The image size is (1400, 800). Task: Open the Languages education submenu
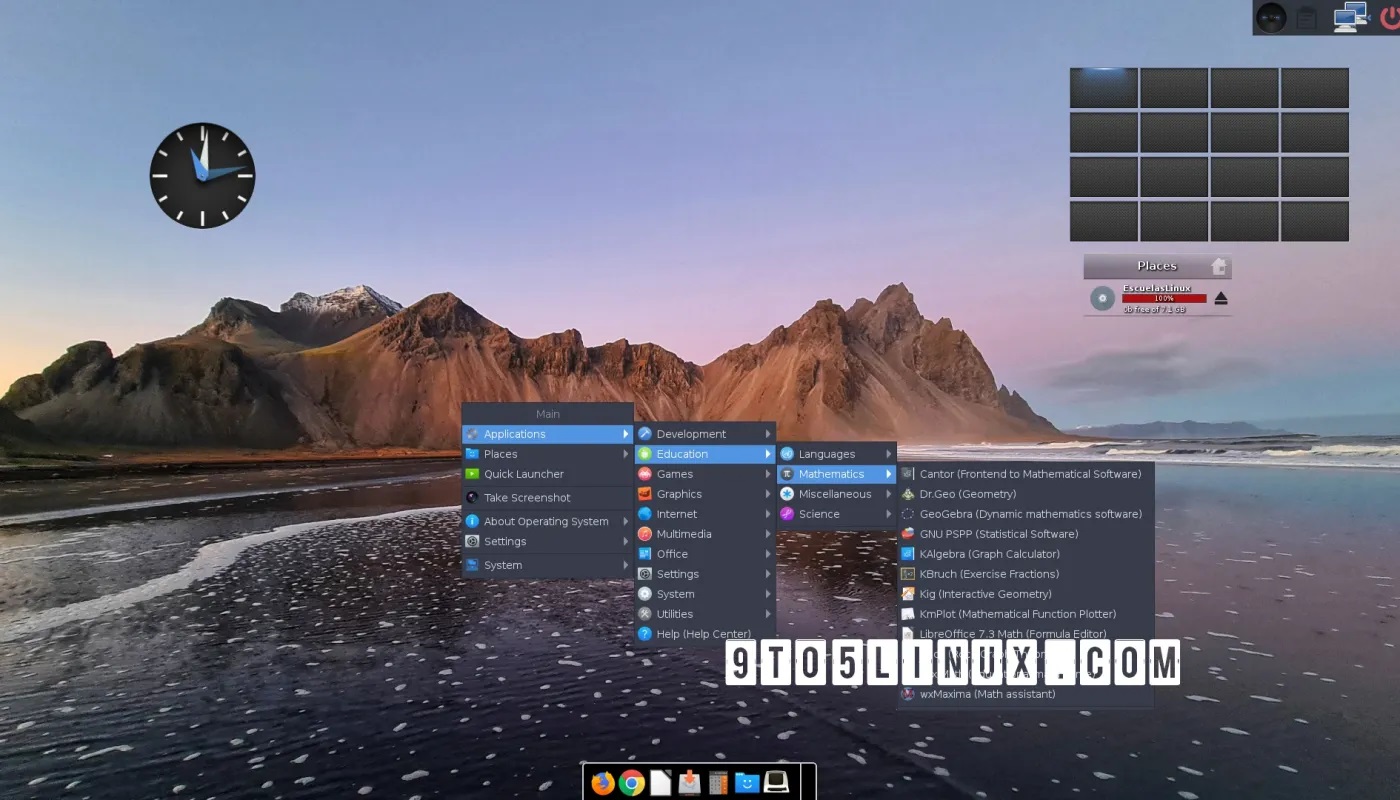[837, 454]
